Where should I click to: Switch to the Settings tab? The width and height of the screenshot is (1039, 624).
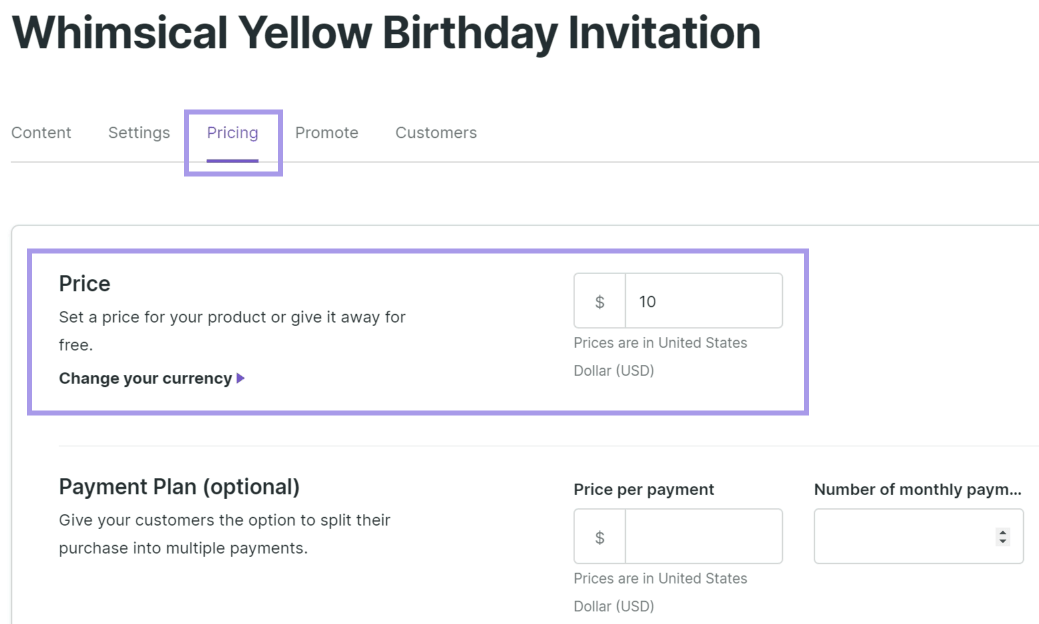(139, 133)
